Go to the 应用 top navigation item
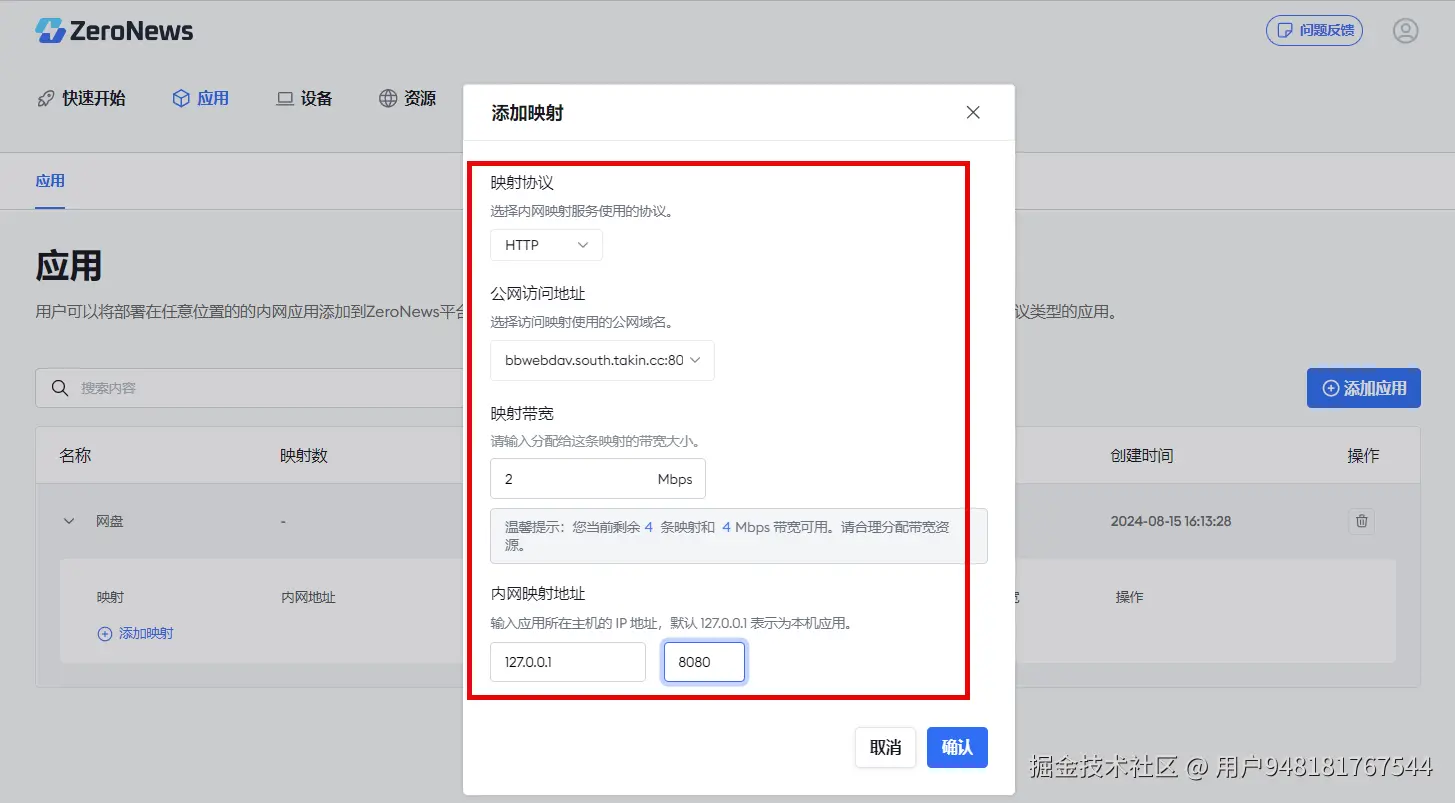The width and height of the screenshot is (1455, 803). 201,98
